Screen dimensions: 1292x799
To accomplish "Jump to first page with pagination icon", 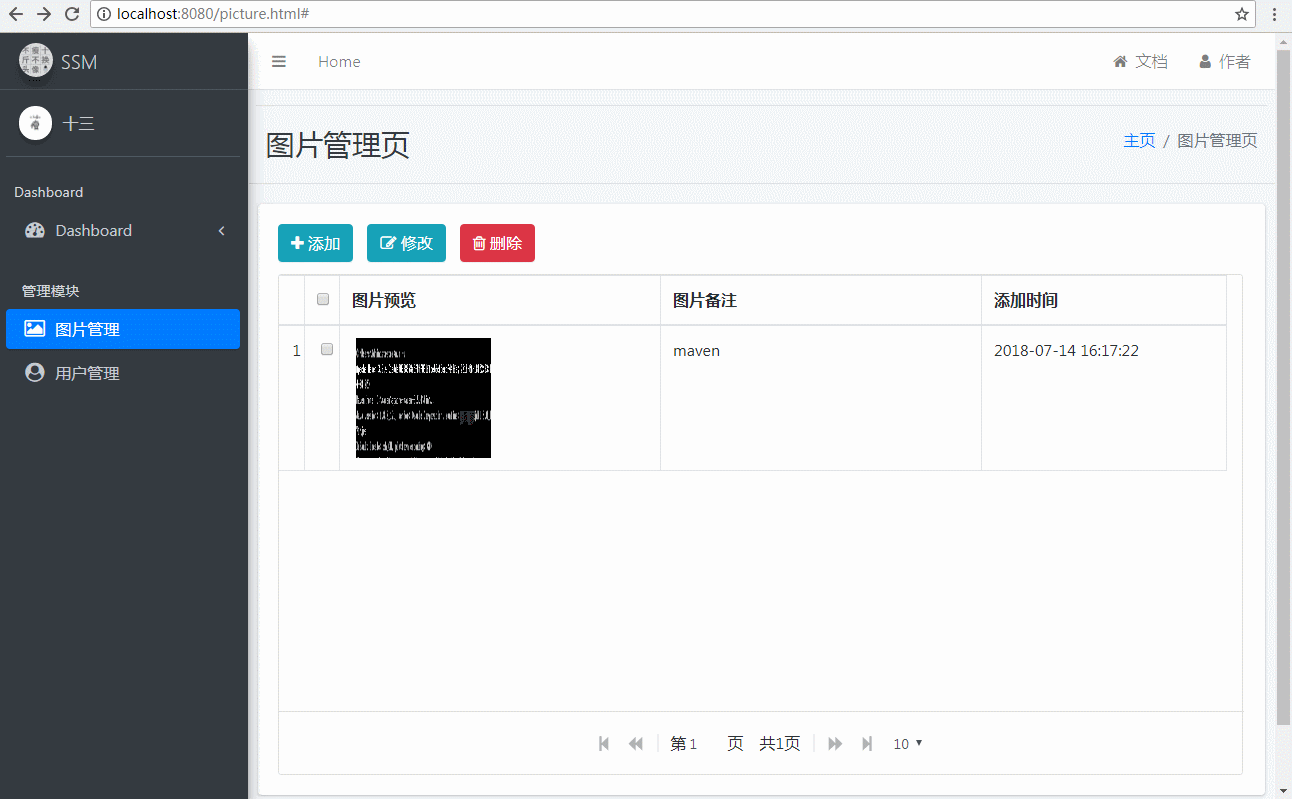I will (603, 743).
